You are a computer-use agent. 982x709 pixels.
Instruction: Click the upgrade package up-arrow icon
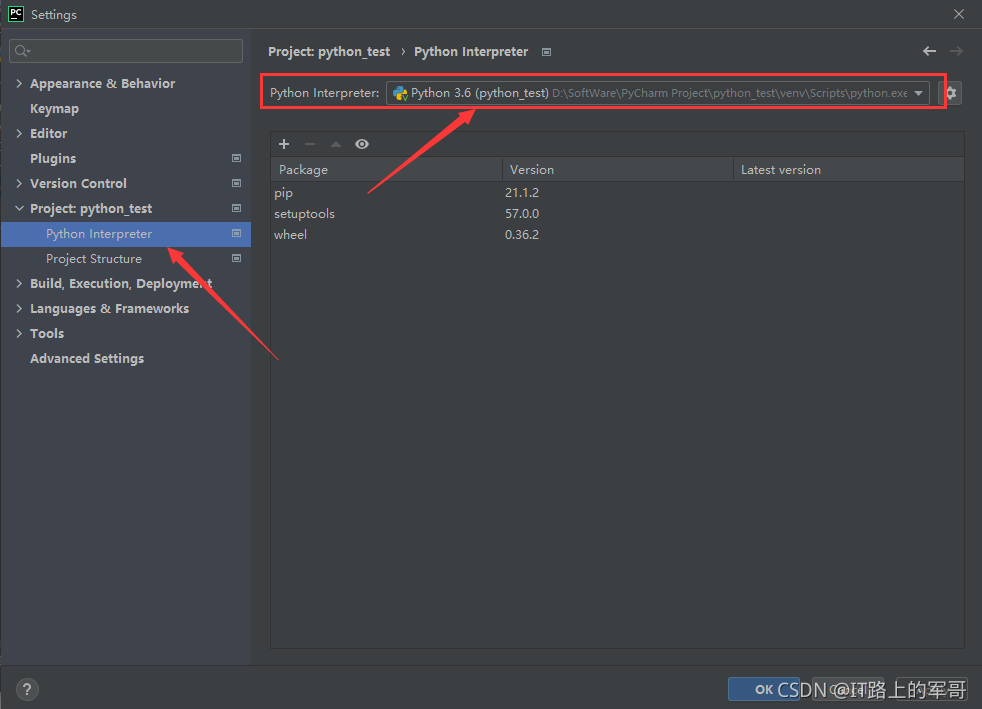(336, 144)
